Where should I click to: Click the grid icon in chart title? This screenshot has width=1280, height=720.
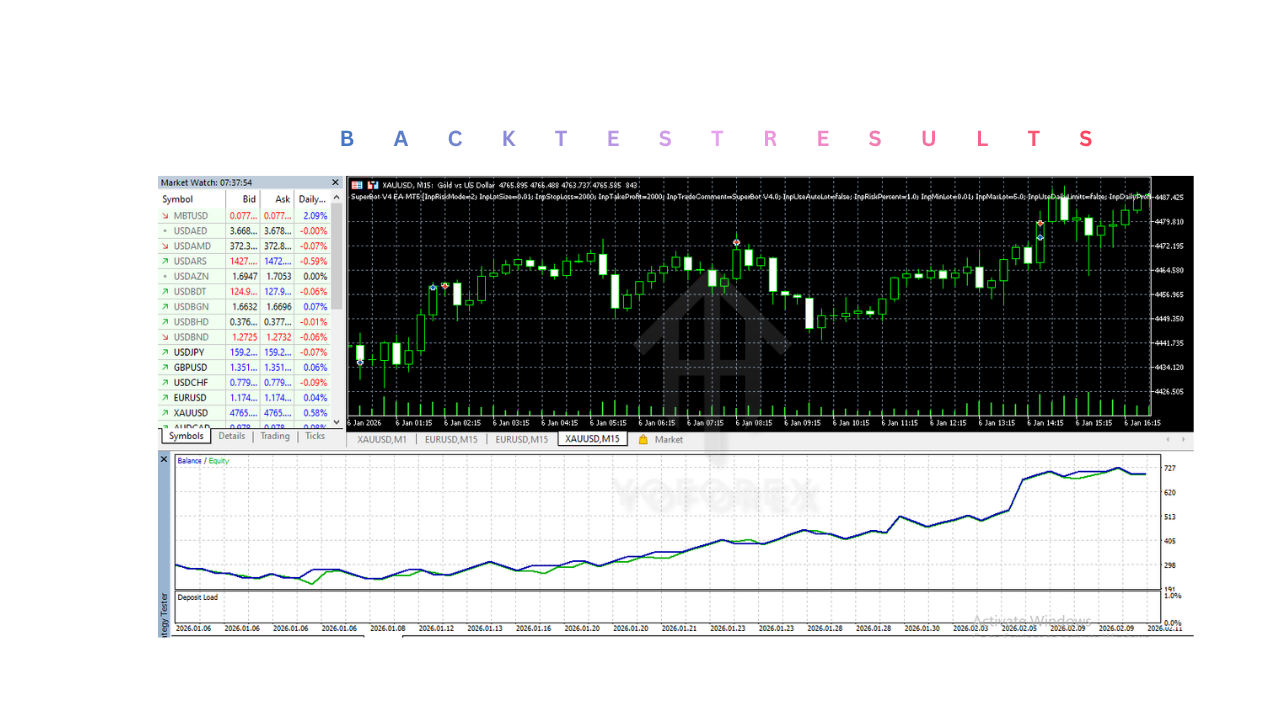pyautogui.click(x=357, y=185)
